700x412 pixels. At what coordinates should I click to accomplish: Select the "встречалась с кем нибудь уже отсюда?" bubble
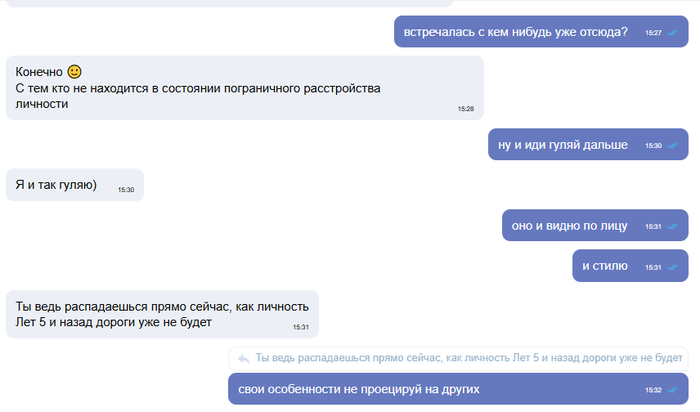(516, 32)
